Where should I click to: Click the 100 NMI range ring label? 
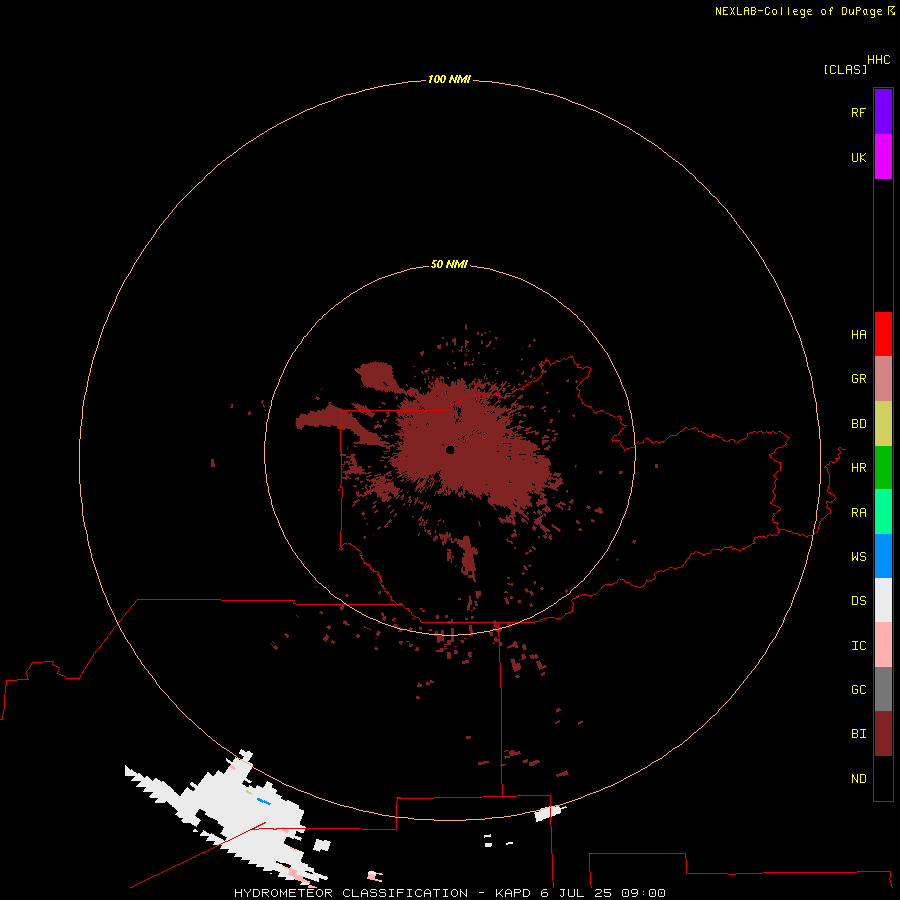(449, 79)
